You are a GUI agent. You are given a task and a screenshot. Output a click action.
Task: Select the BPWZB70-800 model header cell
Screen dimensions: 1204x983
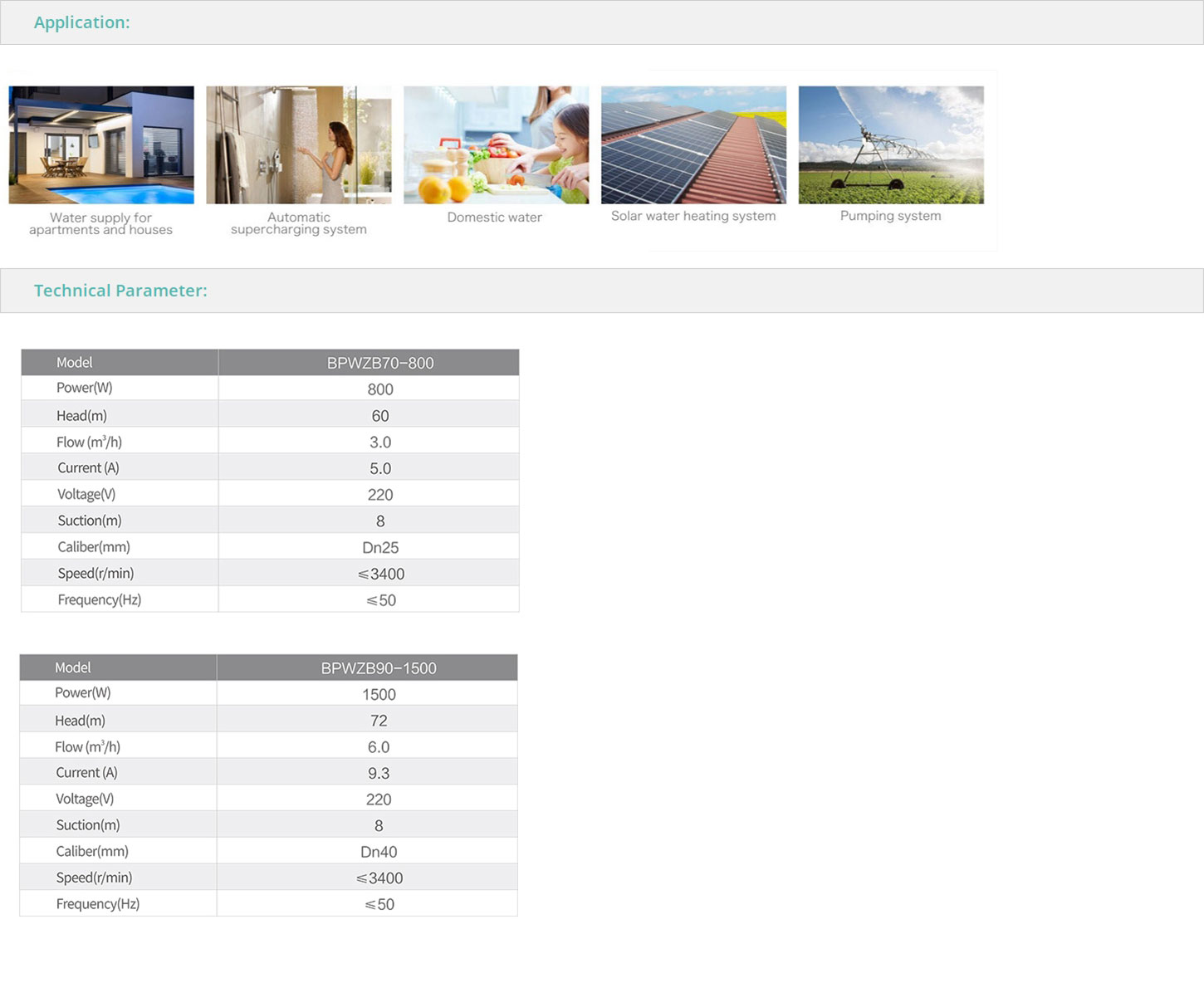pyautogui.click(x=369, y=363)
